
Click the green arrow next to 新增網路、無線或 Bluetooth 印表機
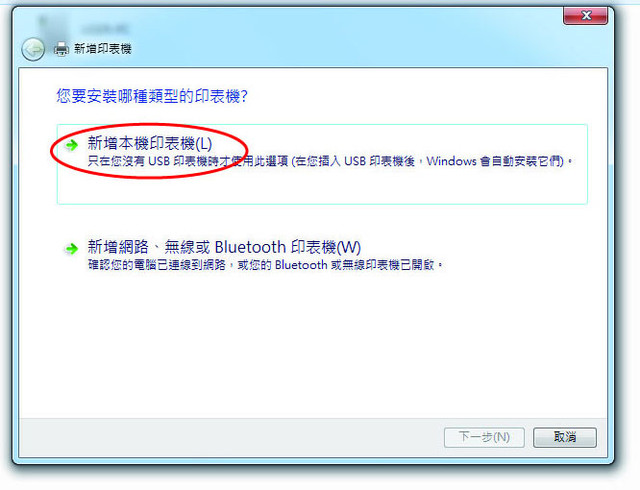pos(71,248)
